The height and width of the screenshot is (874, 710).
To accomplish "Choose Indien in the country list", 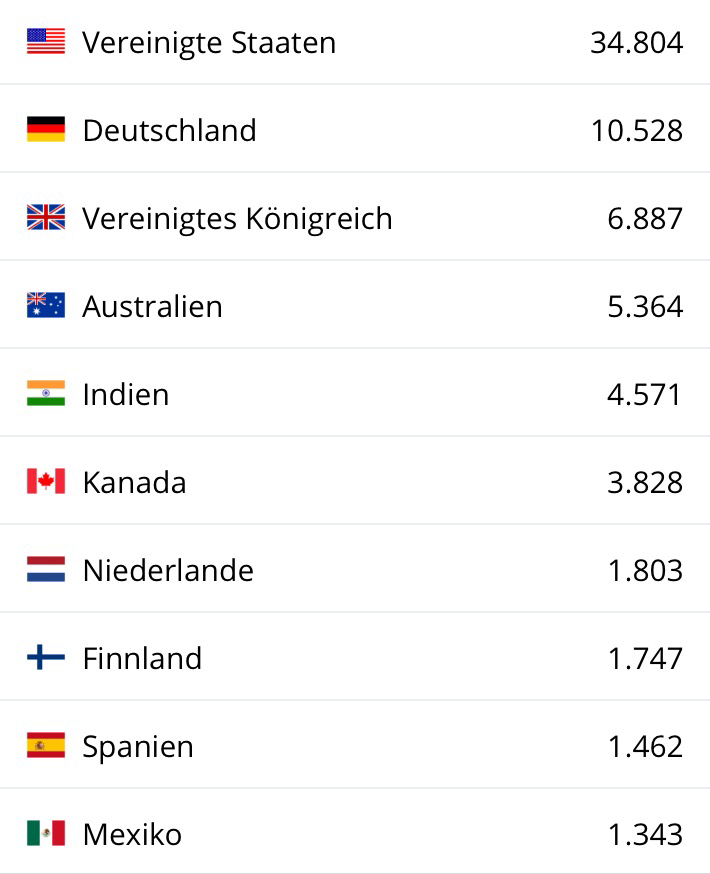I will click(126, 395).
